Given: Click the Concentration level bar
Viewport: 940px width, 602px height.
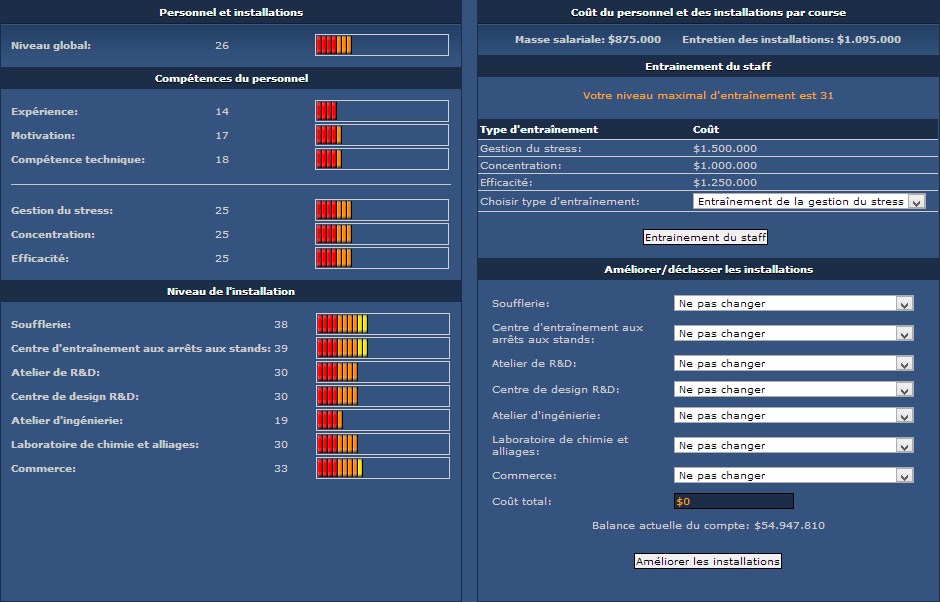Looking at the screenshot, I should point(382,234).
